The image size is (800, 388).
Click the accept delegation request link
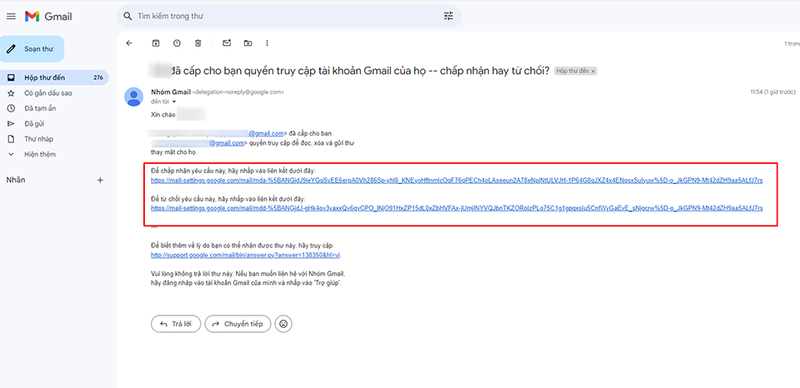click(457, 180)
